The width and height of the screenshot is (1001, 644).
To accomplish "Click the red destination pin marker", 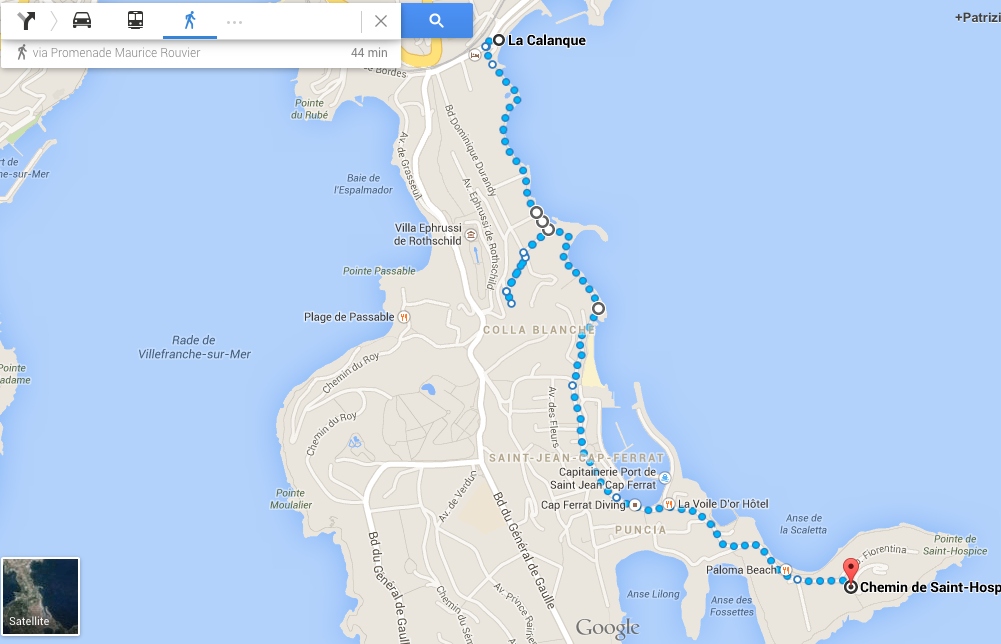I will tap(850, 569).
